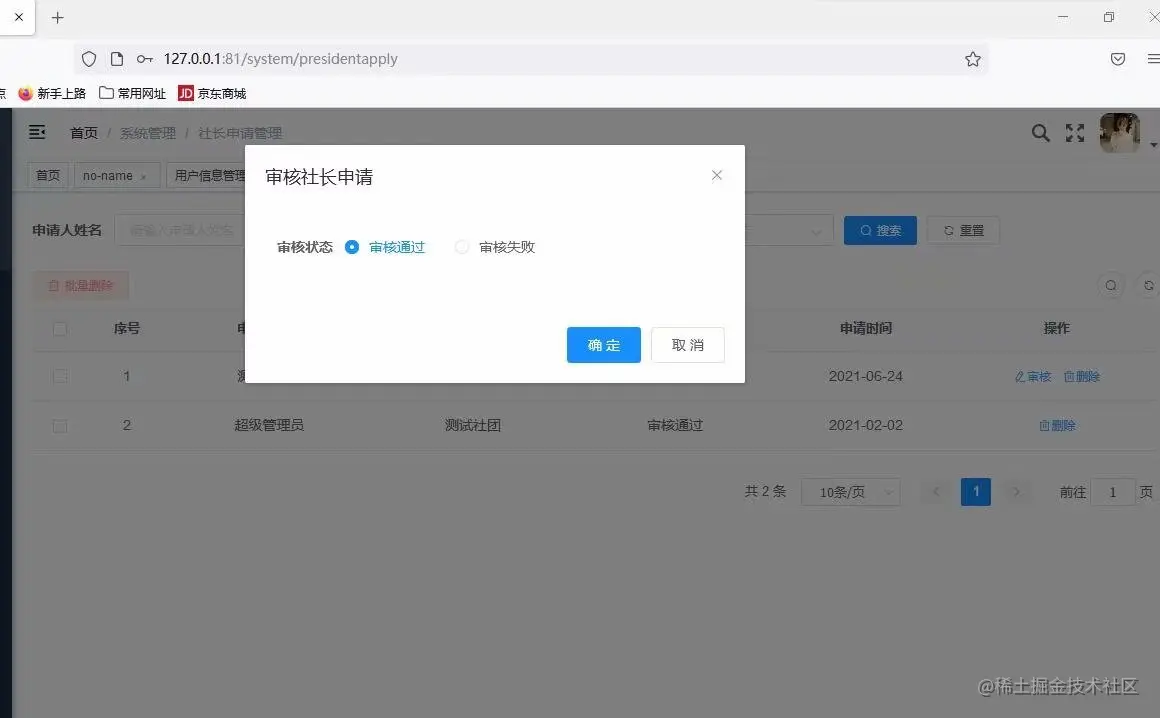Viewport: 1160px width, 718px height.
Task: Select the 审核失败 radio option
Action: coord(494,247)
